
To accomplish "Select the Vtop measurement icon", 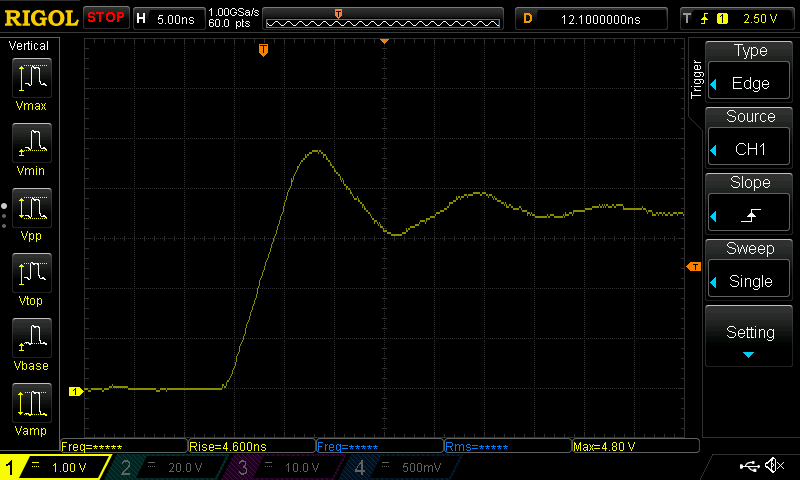I will pos(31,279).
